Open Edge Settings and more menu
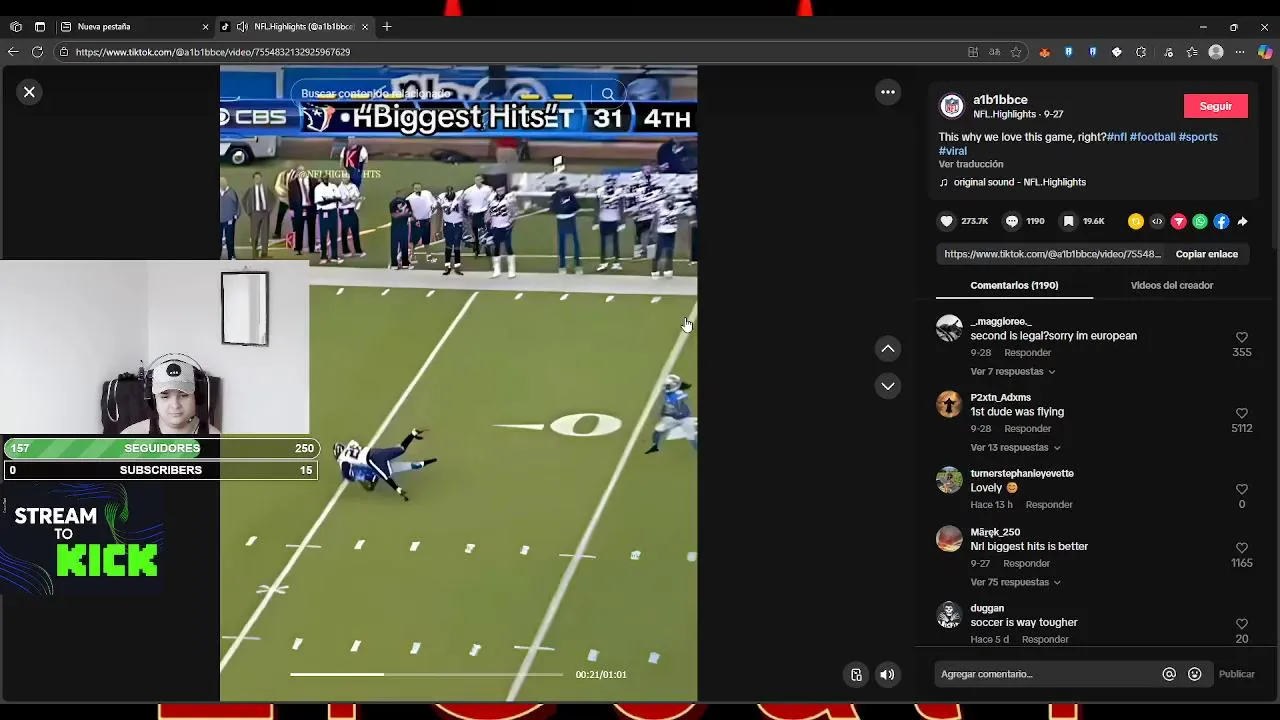This screenshot has width=1280, height=720. click(x=1240, y=52)
